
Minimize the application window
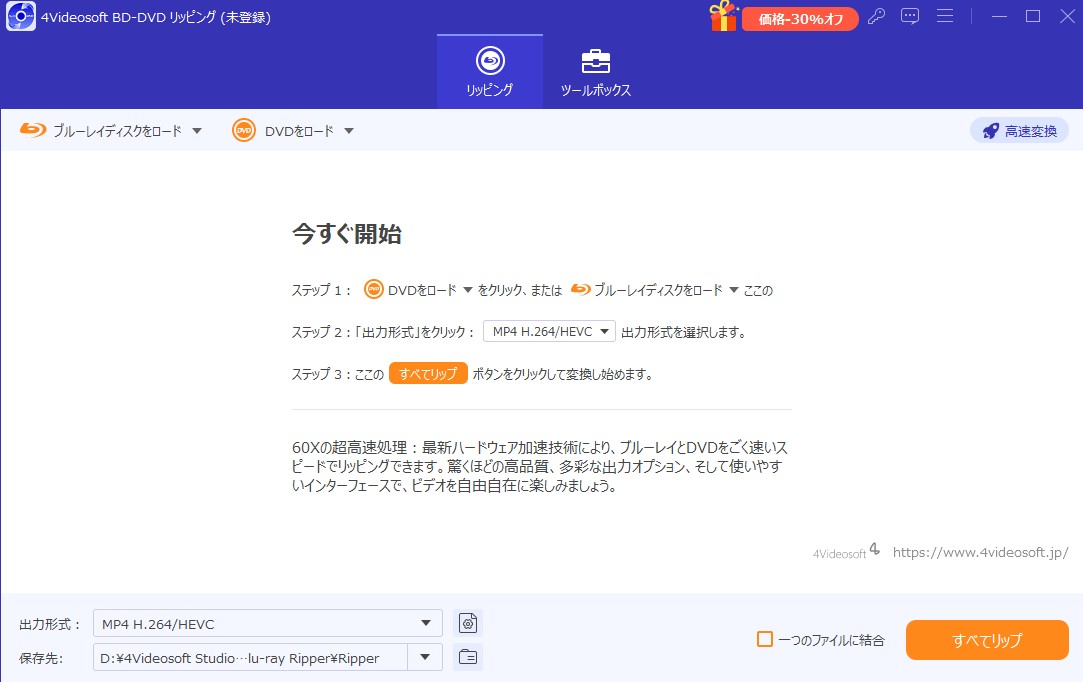(999, 16)
